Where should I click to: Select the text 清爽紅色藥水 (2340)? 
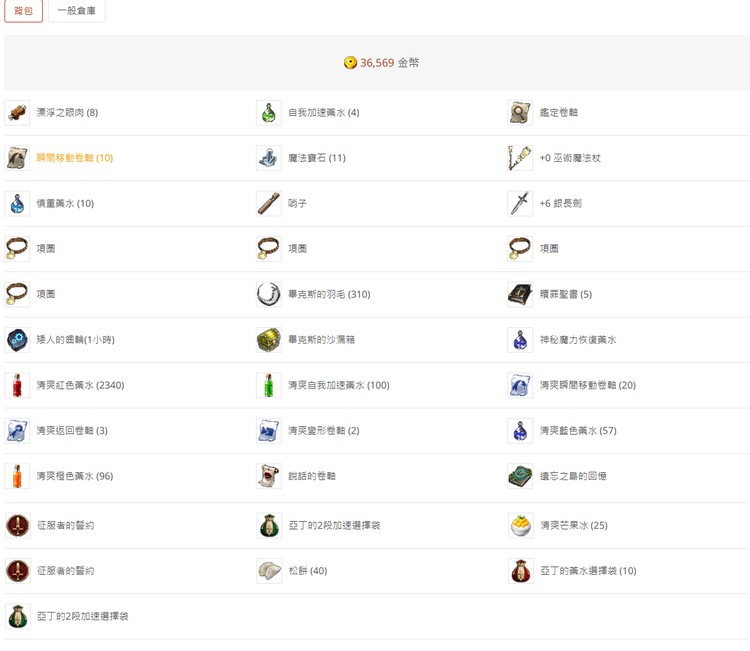[80, 386]
